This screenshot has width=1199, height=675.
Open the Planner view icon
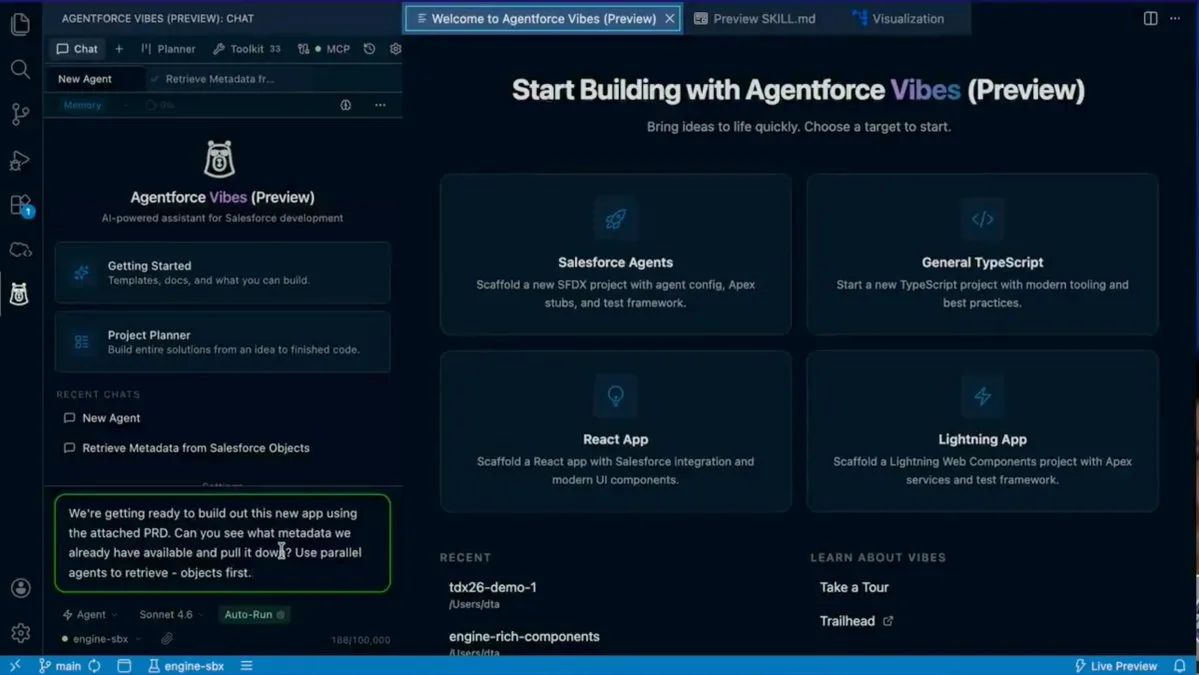click(x=166, y=48)
